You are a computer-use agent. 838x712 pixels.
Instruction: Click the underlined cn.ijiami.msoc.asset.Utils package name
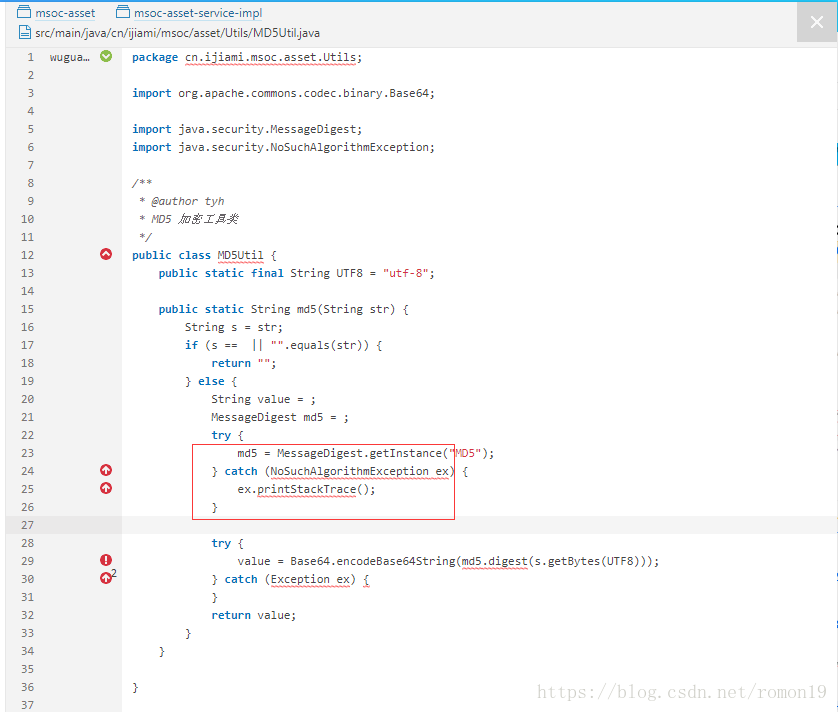(x=270, y=58)
